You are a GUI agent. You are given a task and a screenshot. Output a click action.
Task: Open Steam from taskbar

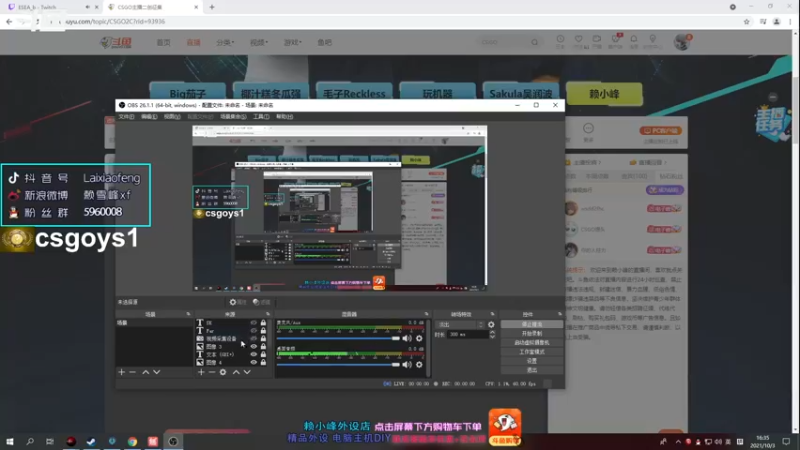91,441
